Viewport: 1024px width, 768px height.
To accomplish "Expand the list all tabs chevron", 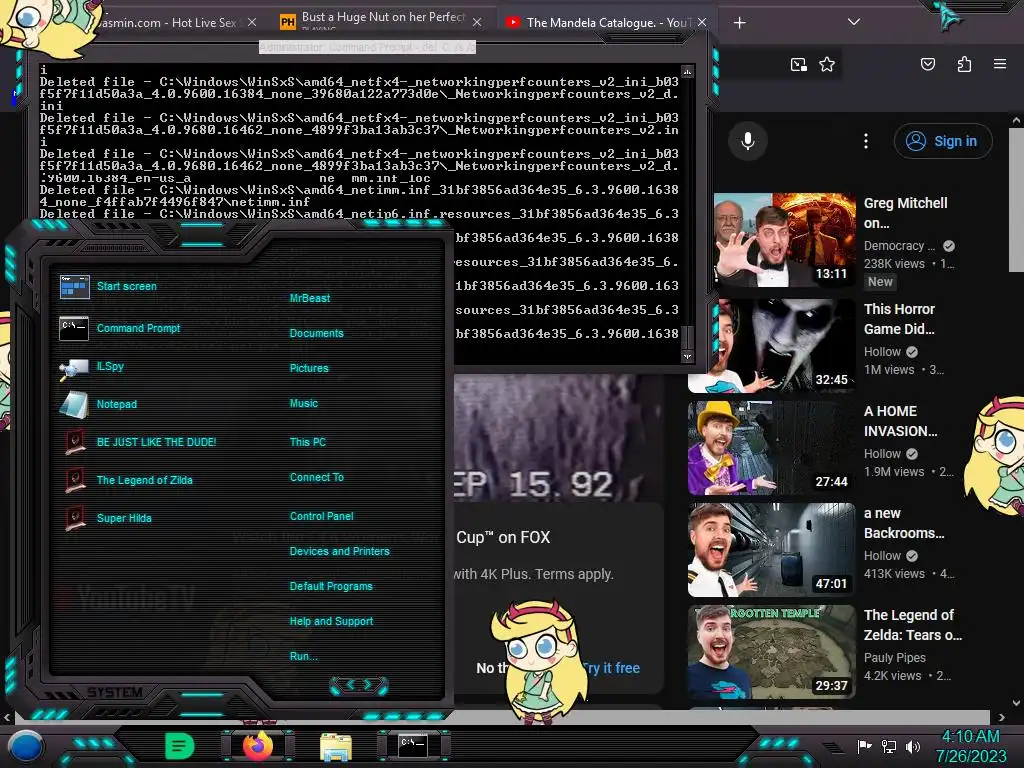I will (854, 22).
